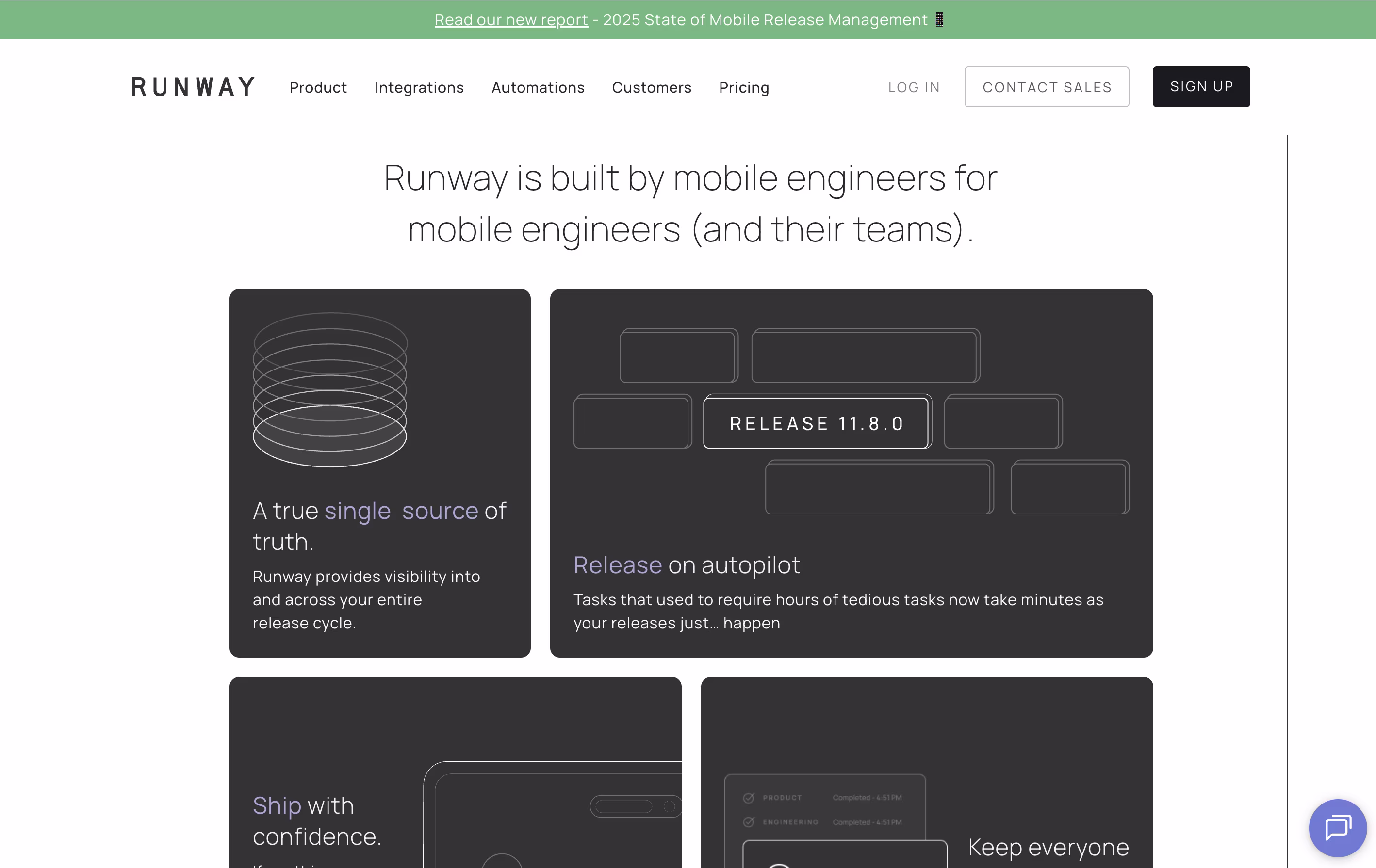
Task: Click the ENGINEERING label in the checklist
Action: (x=790, y=822)
